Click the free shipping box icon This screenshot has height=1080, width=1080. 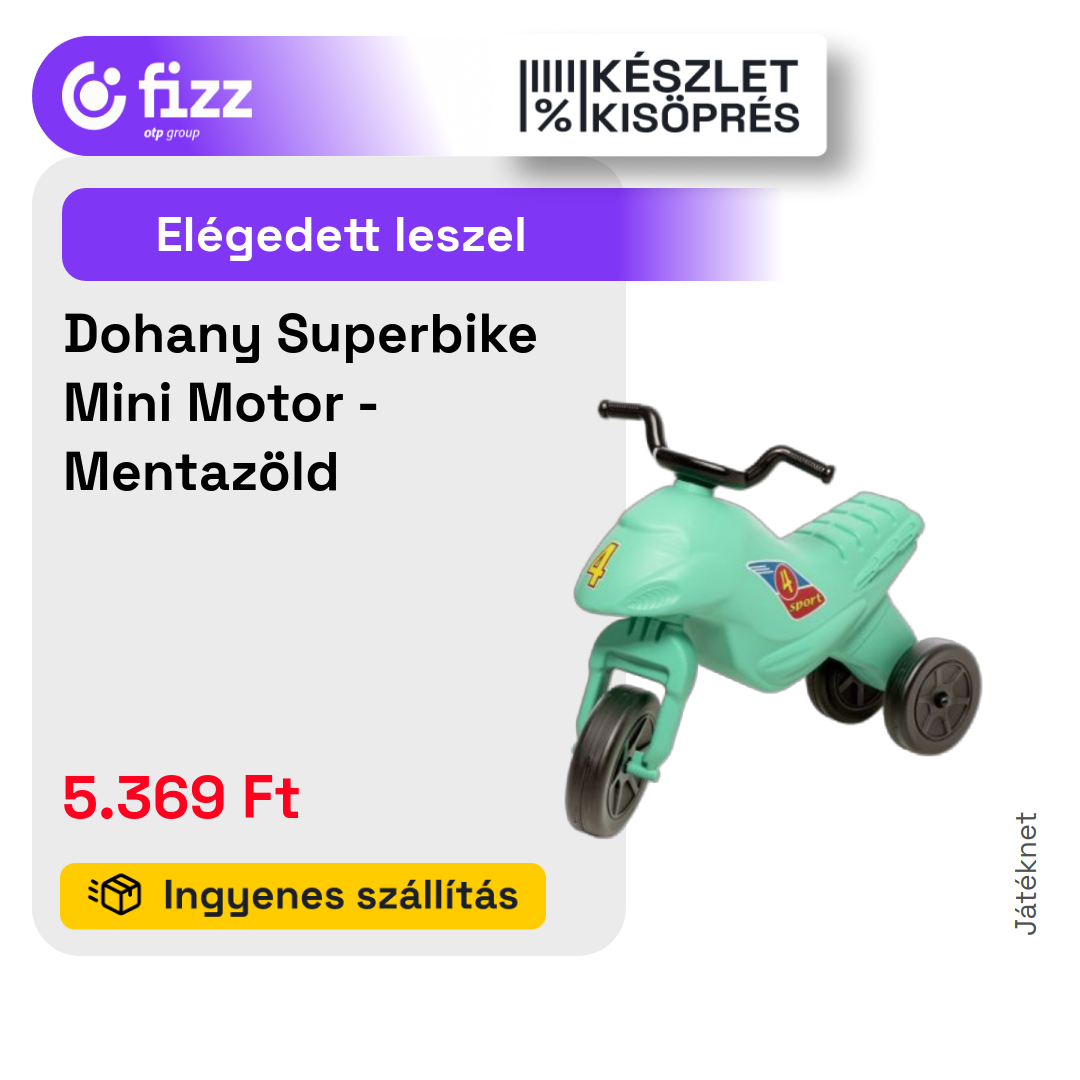point(115,895)
